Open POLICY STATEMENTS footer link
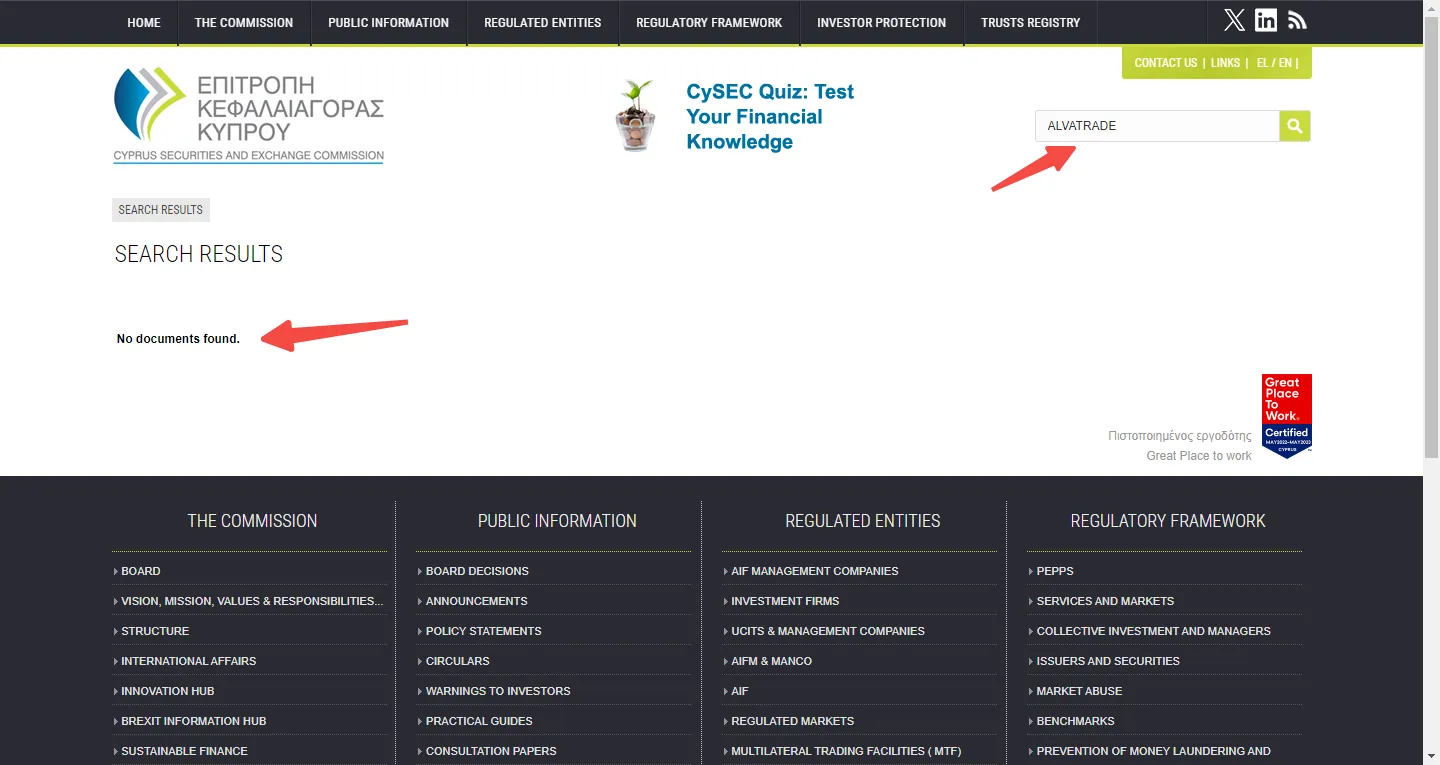1440x765 pixels. 483,631
